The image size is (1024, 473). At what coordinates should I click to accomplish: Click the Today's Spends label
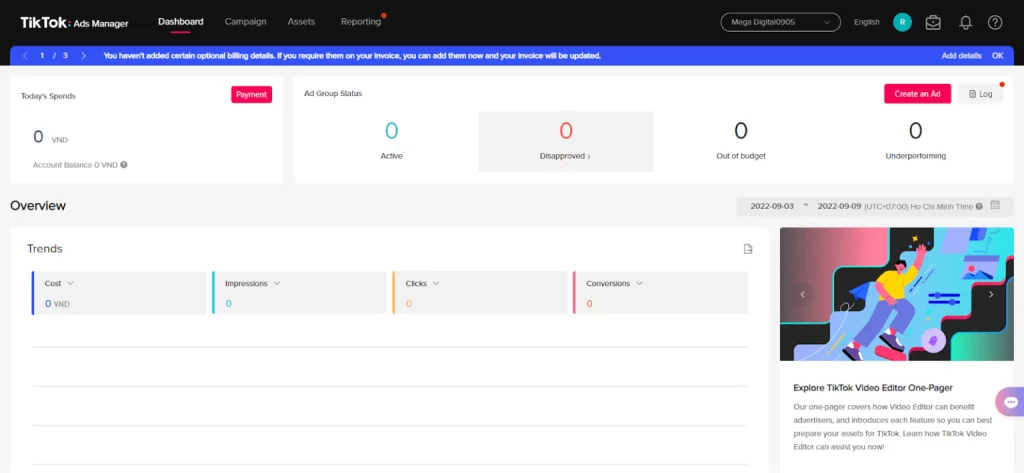(x=48, y=95)
